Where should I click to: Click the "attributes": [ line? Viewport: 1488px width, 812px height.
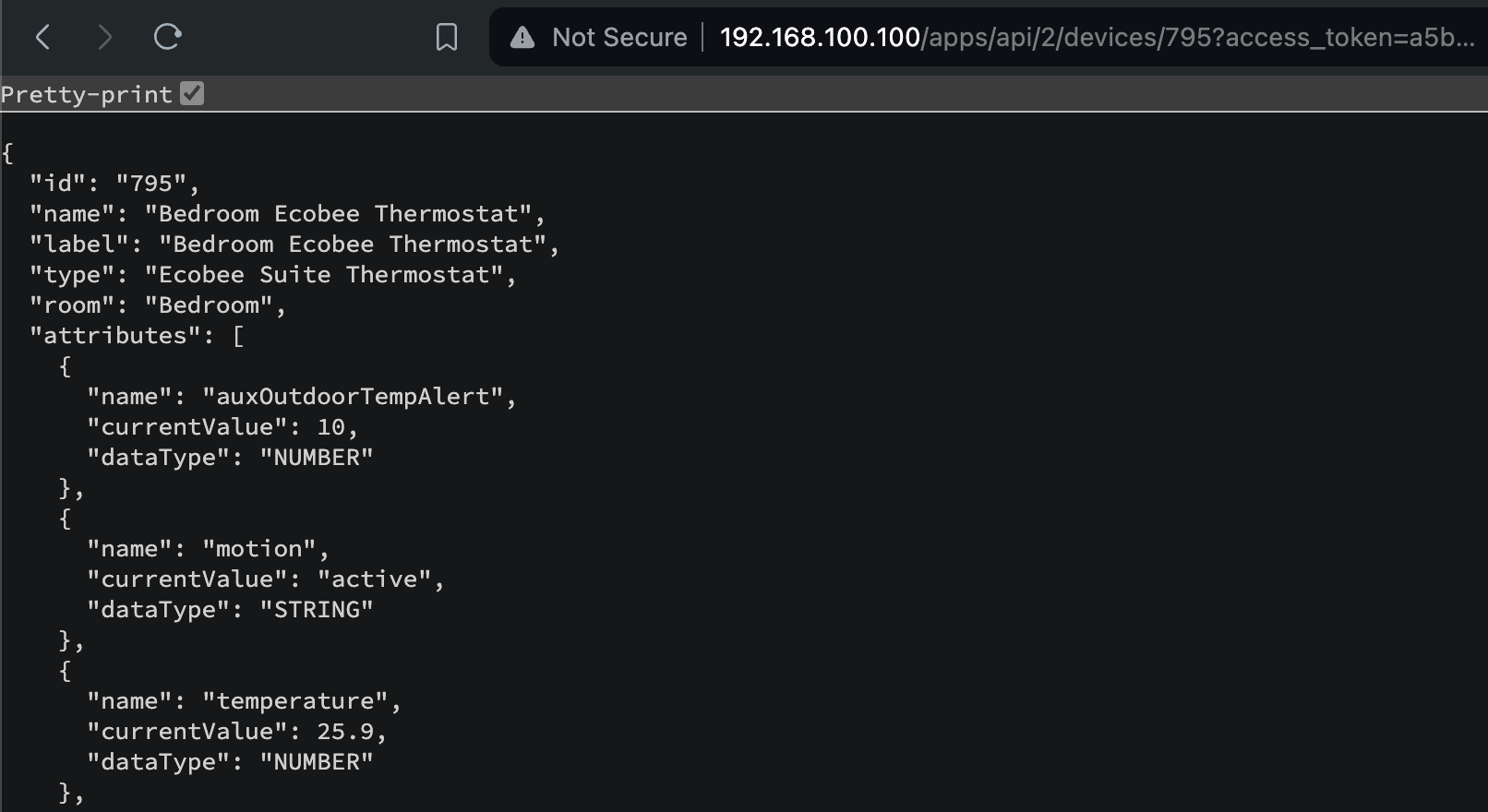pyautogui.click(x=137, y=335)
